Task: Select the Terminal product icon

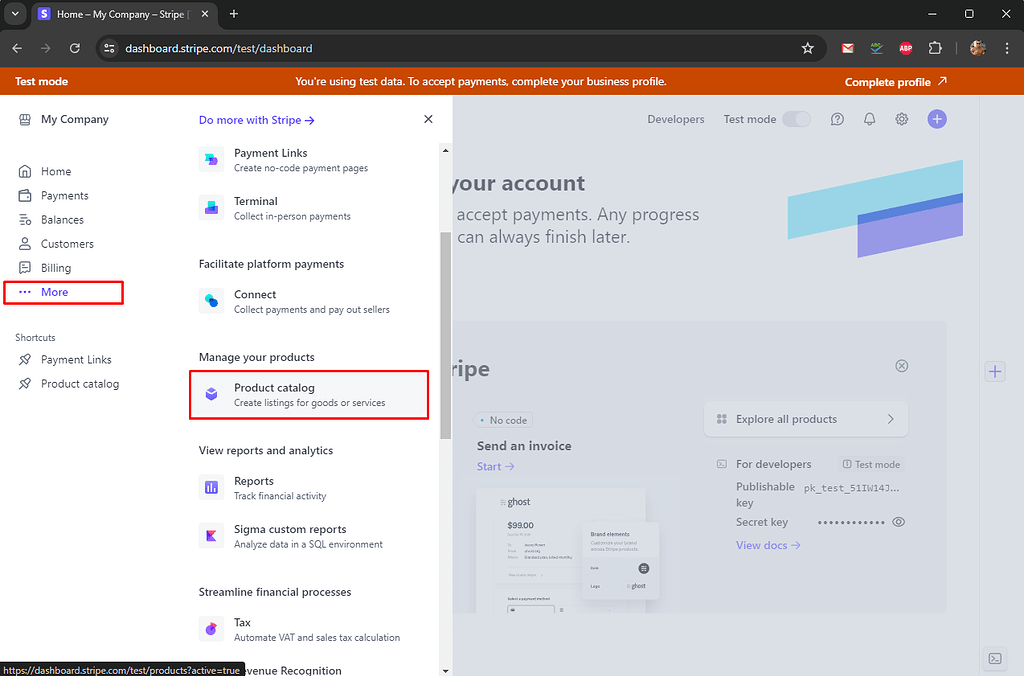Action: 210,207
